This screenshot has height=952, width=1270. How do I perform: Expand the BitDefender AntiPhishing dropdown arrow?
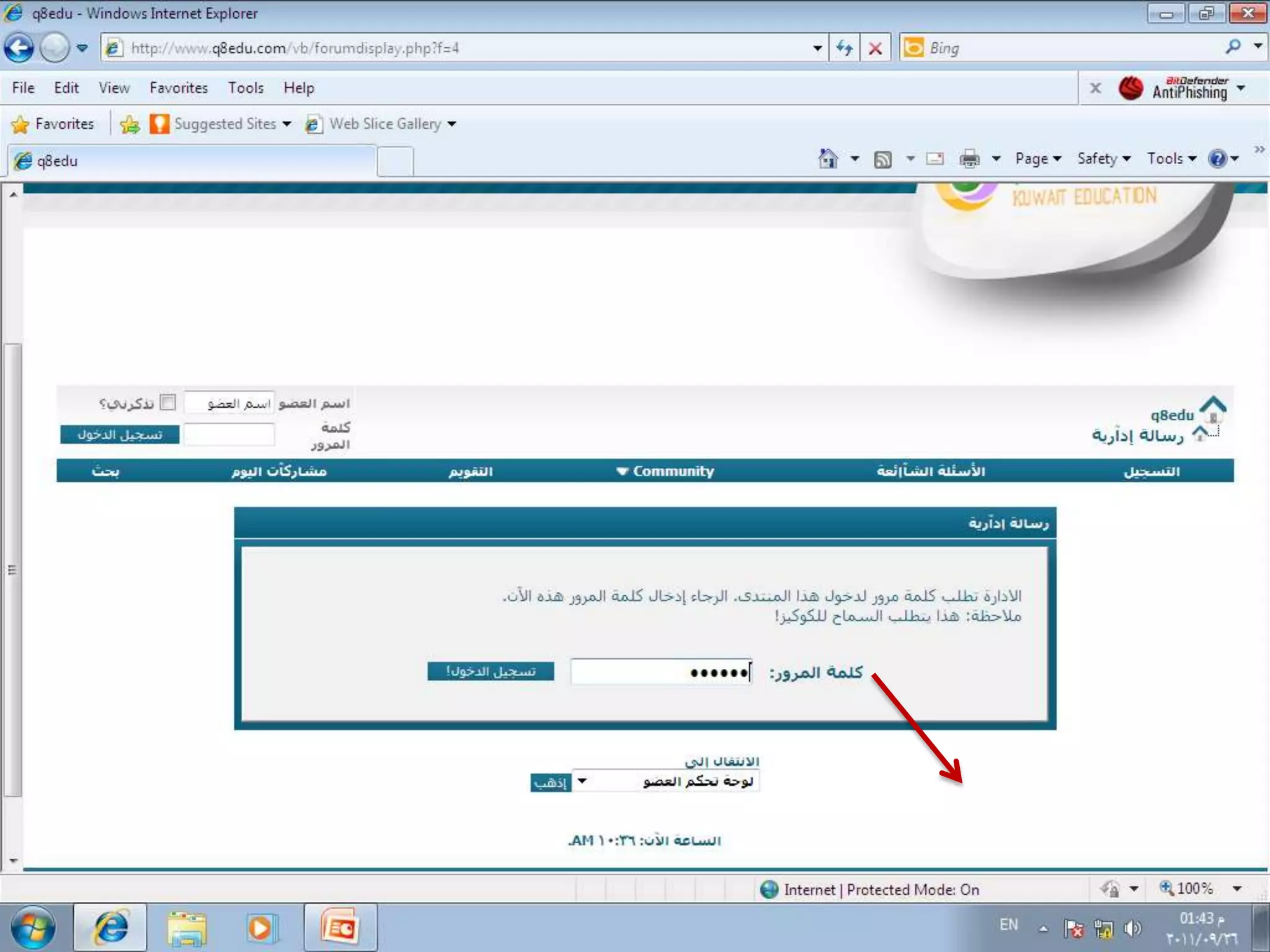[1241, 88]
